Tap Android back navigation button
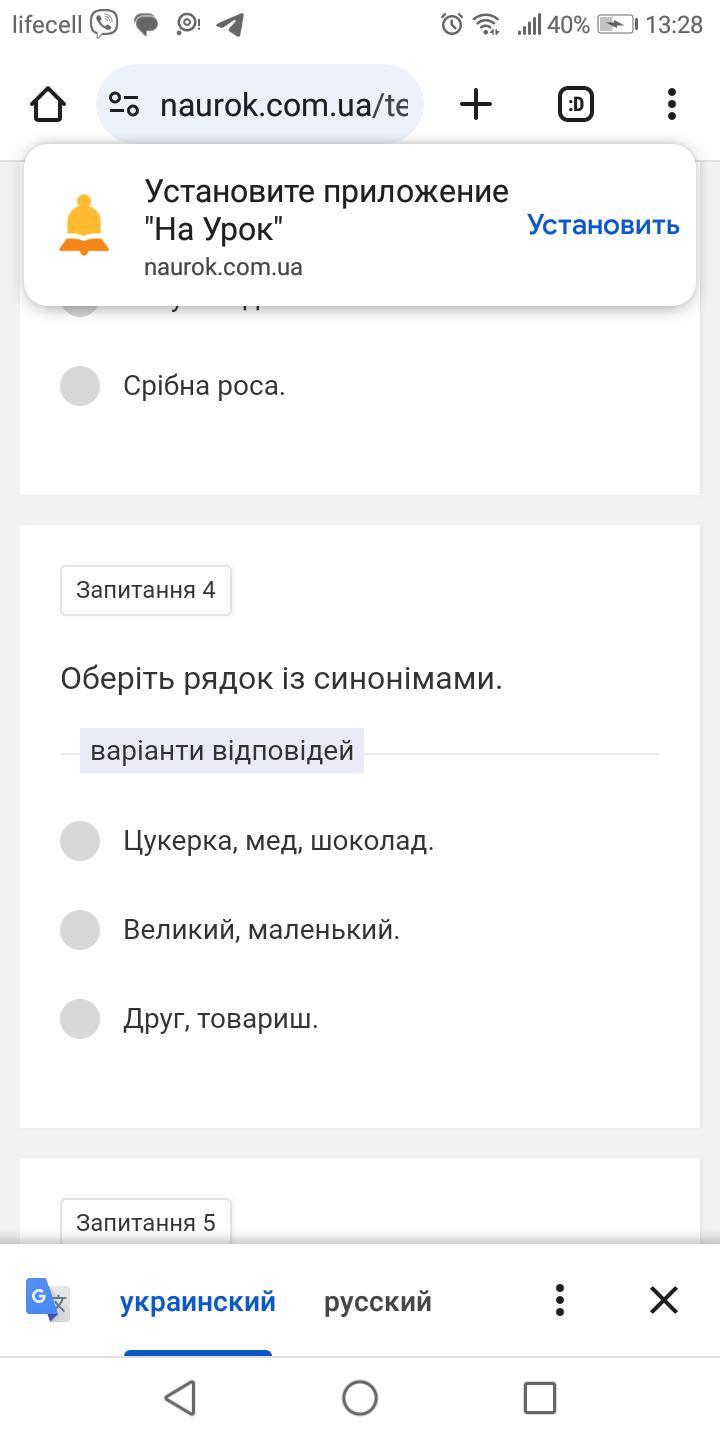Image resolution: width=720 pixels, height=1440 pixels. (x=180, y=1398)
